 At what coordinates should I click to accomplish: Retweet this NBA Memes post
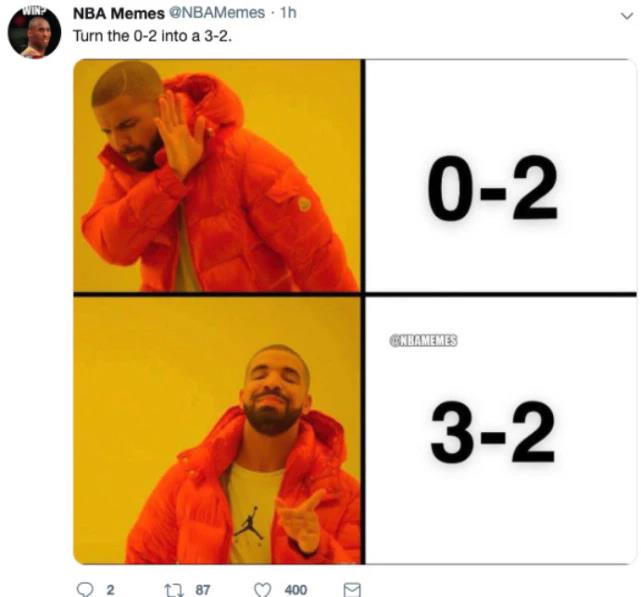tap(173, 590)
